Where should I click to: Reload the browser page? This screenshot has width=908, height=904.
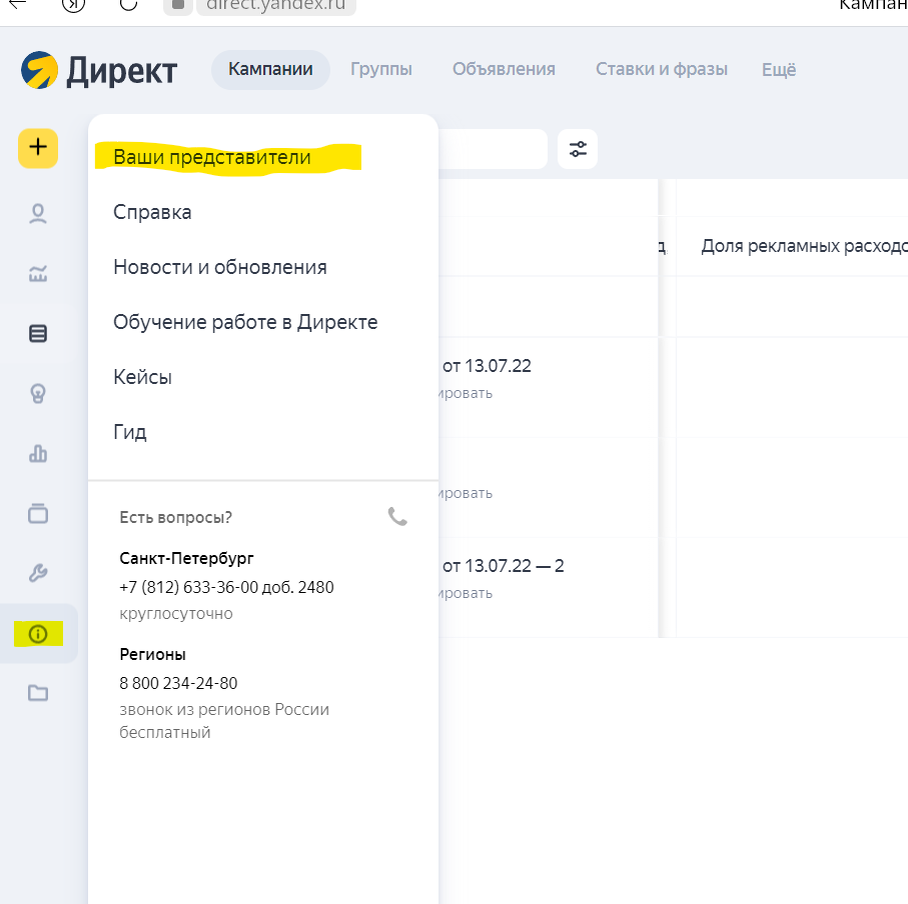point(128,5)
